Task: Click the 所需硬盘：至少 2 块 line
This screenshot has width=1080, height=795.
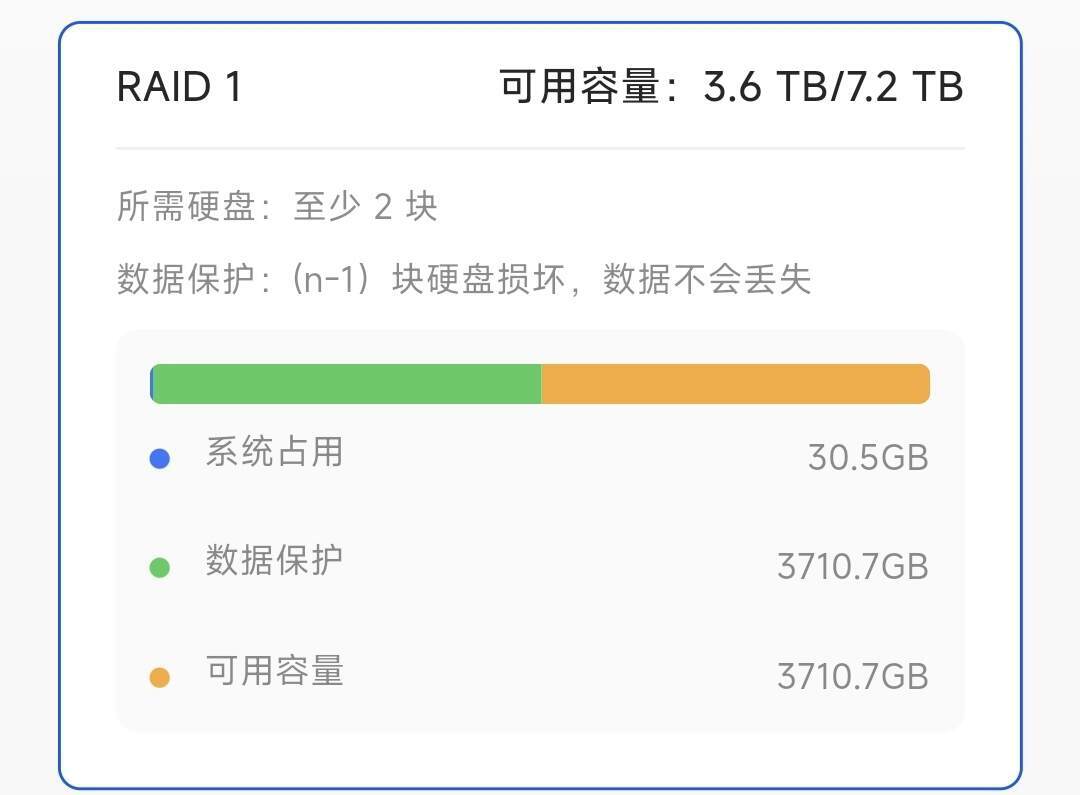Action: click(x=277, y=207)
